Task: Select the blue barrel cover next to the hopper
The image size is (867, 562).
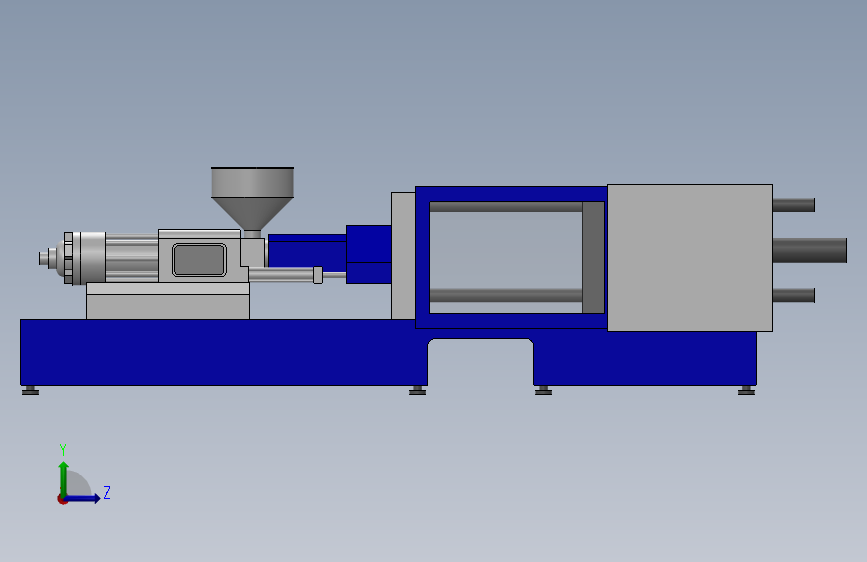Action: pos(307,251)
